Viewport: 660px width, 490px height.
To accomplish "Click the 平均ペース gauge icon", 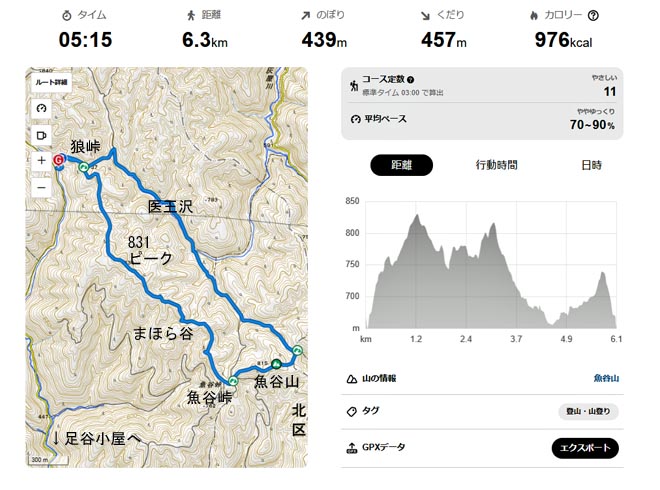I will click(x=355, y=120).
